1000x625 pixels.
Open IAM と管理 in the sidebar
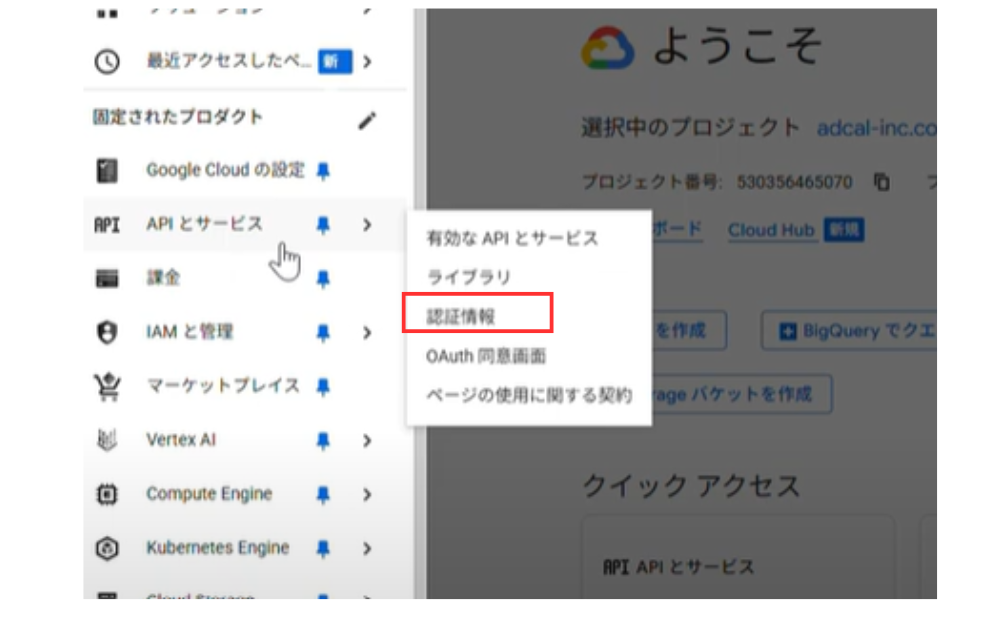[x=189, y=332]
